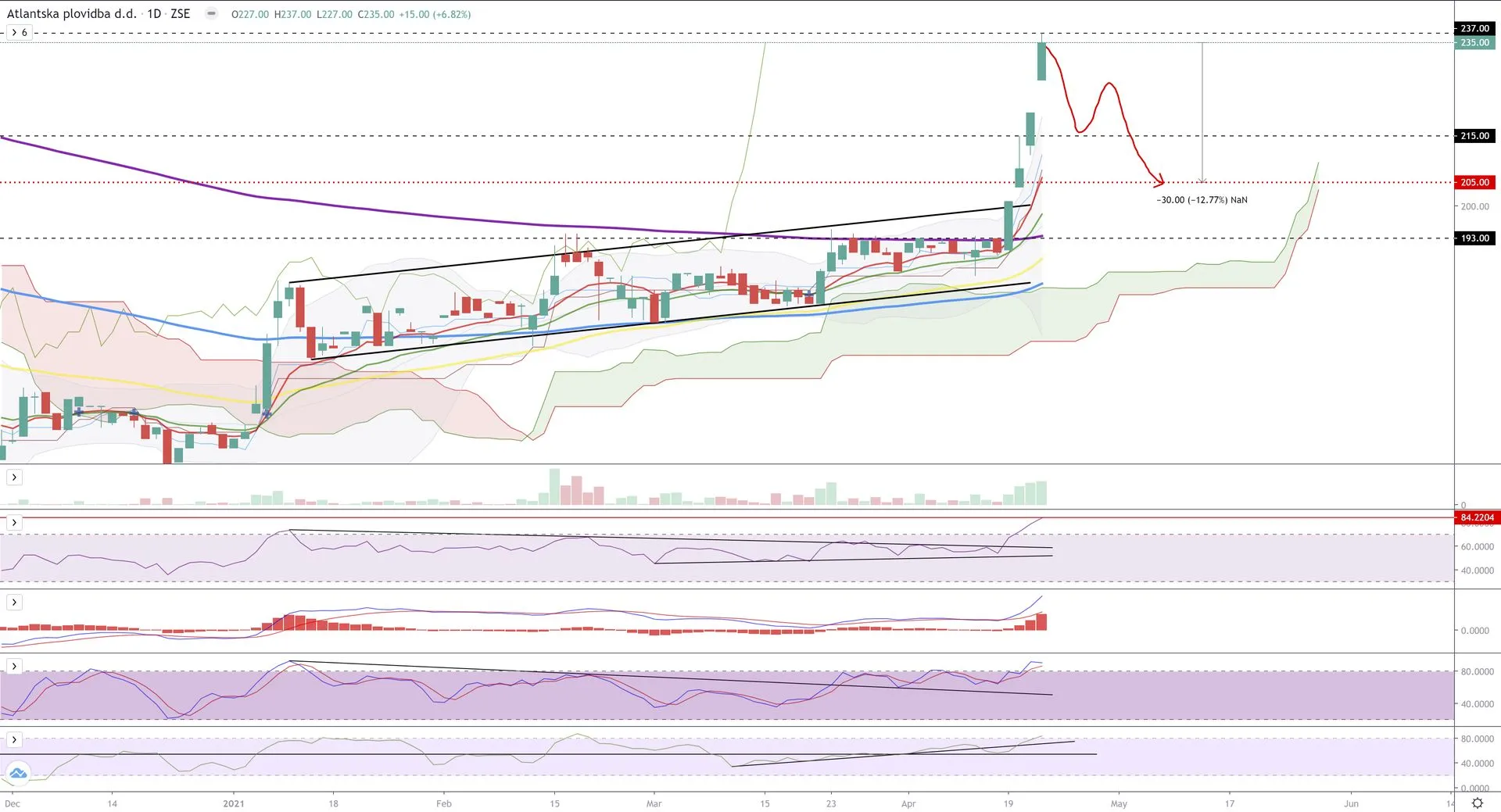
Task: Click the ZSE exchange label
Action: click(x=181, y=14)
